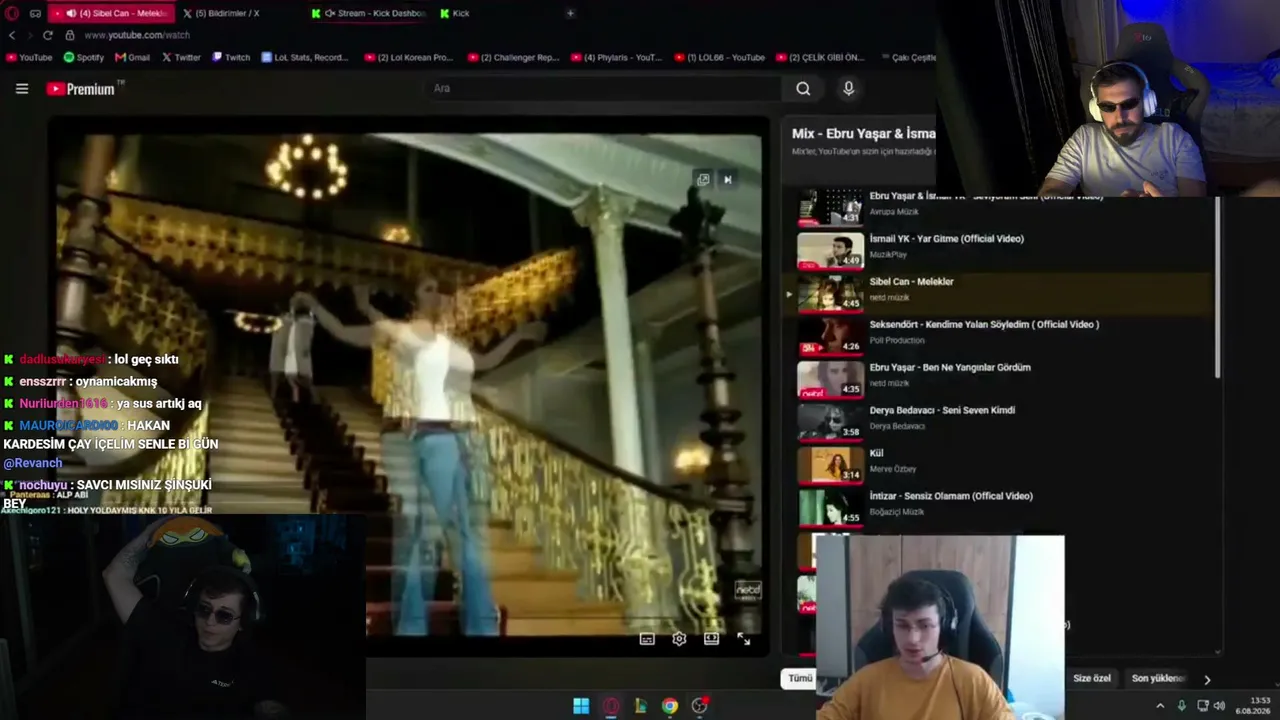1280x720 pixels.
Task: Click the lock icon in the address bar
Action: [70, 35]
